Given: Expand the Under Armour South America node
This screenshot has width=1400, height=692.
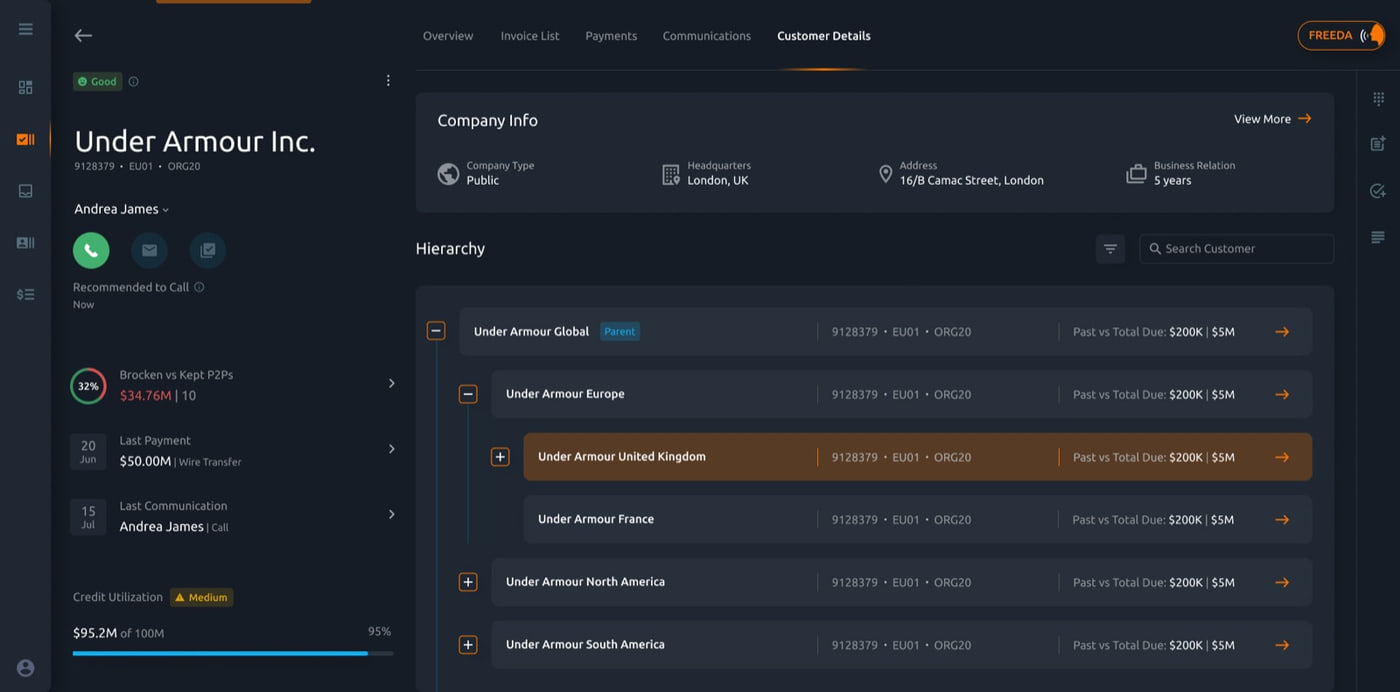Looking at the screenshot, I should [x=468, y=645].
